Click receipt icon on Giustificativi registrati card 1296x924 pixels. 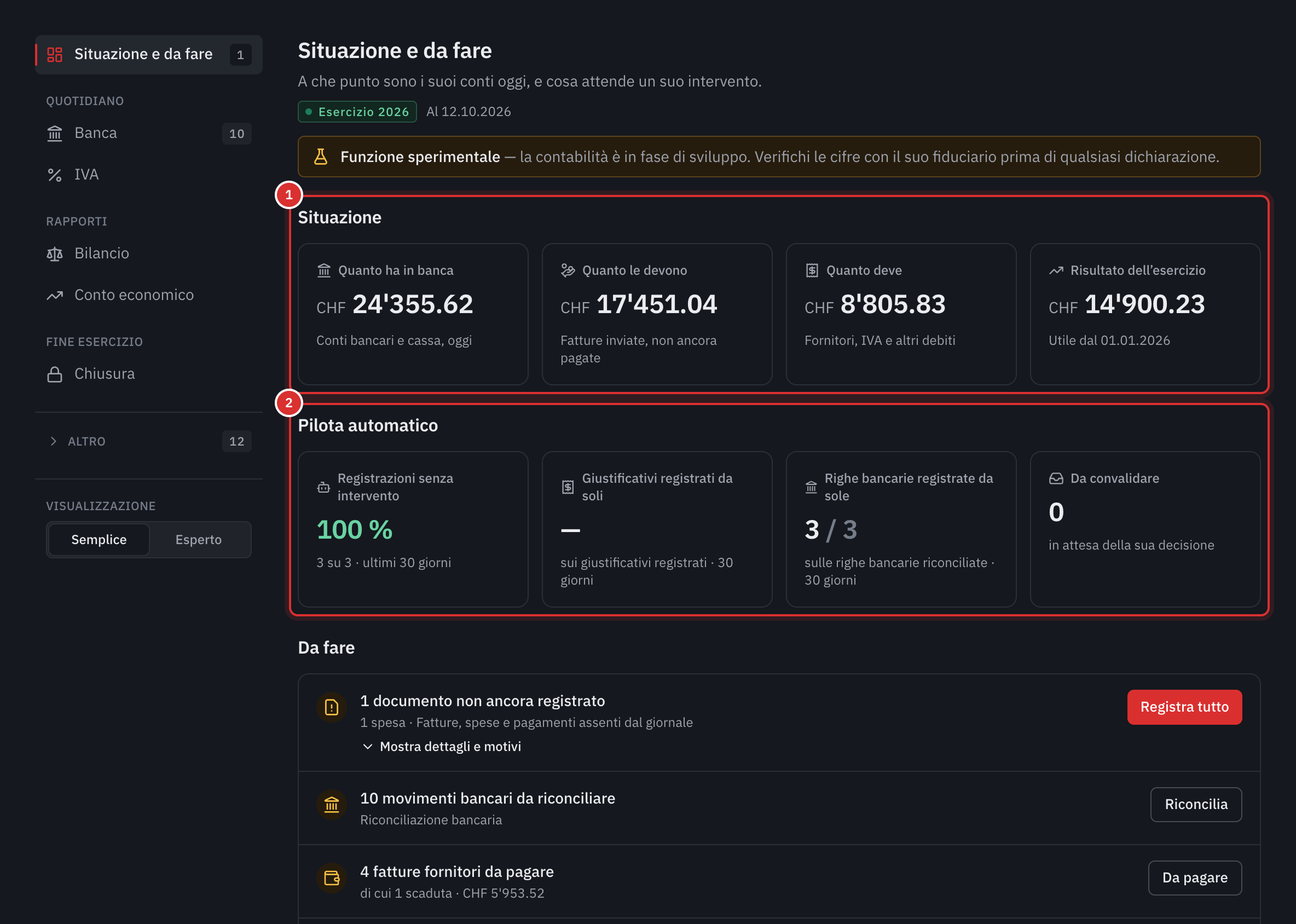tap(568, 487)
